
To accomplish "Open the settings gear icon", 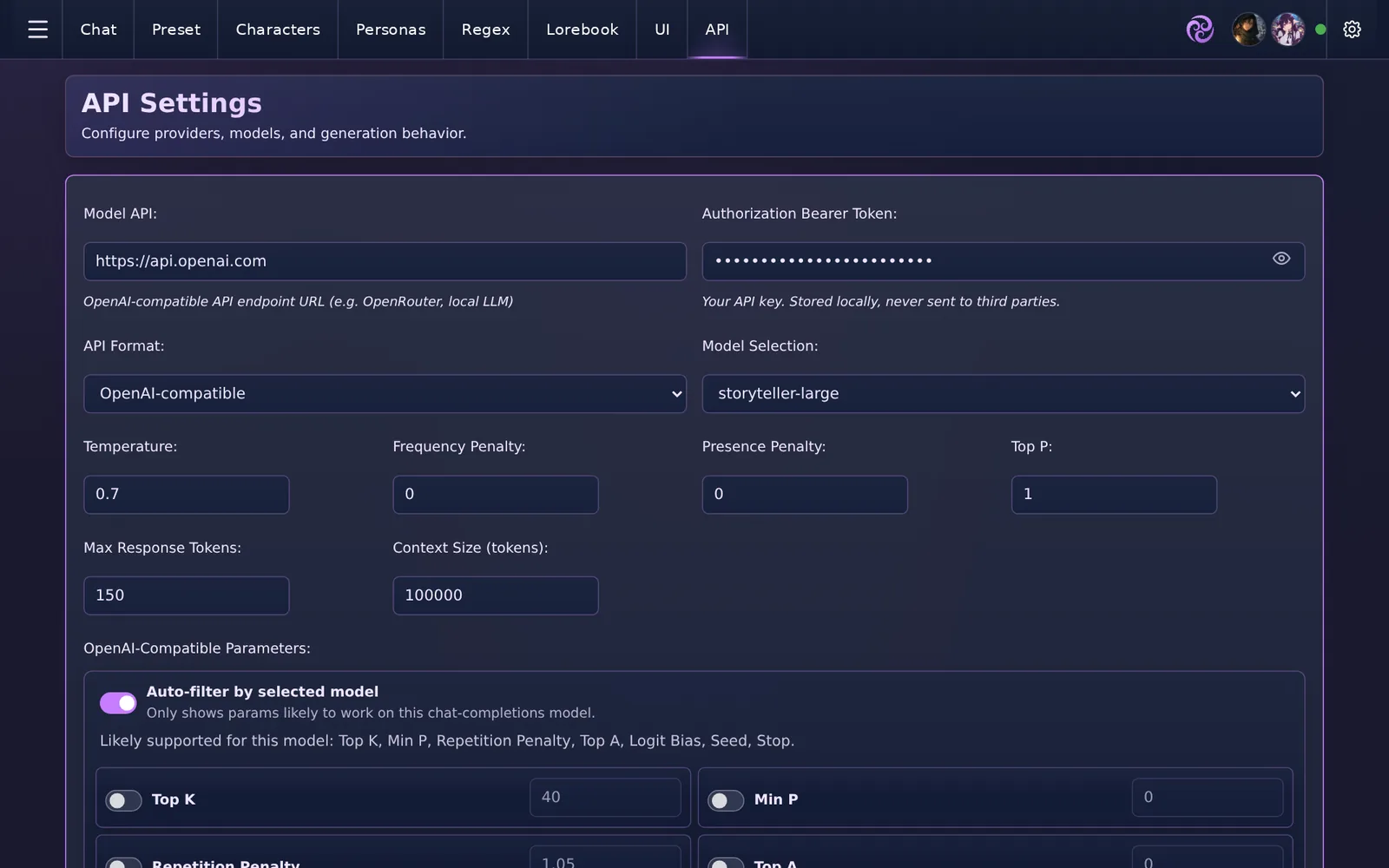I will pyautogui.click(x=1352, y=30).
